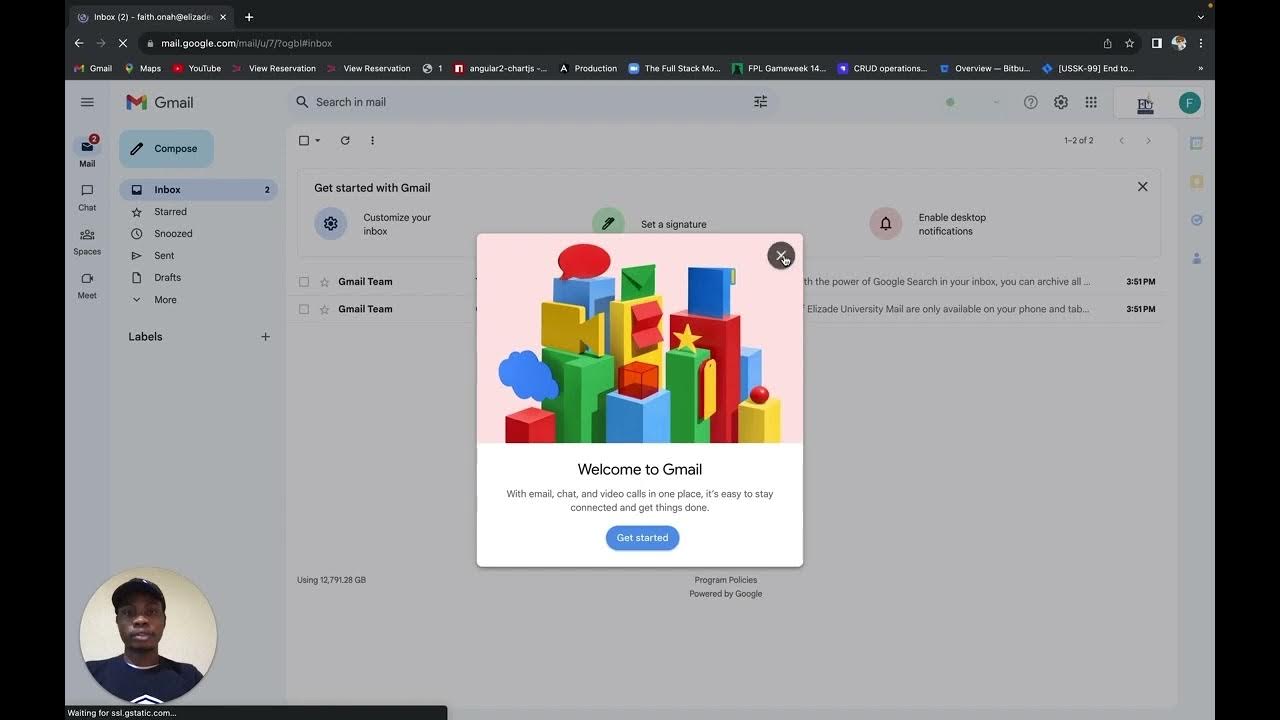Click the Get started button
The height and width of the screenshot is (720, 1280).
642,538
